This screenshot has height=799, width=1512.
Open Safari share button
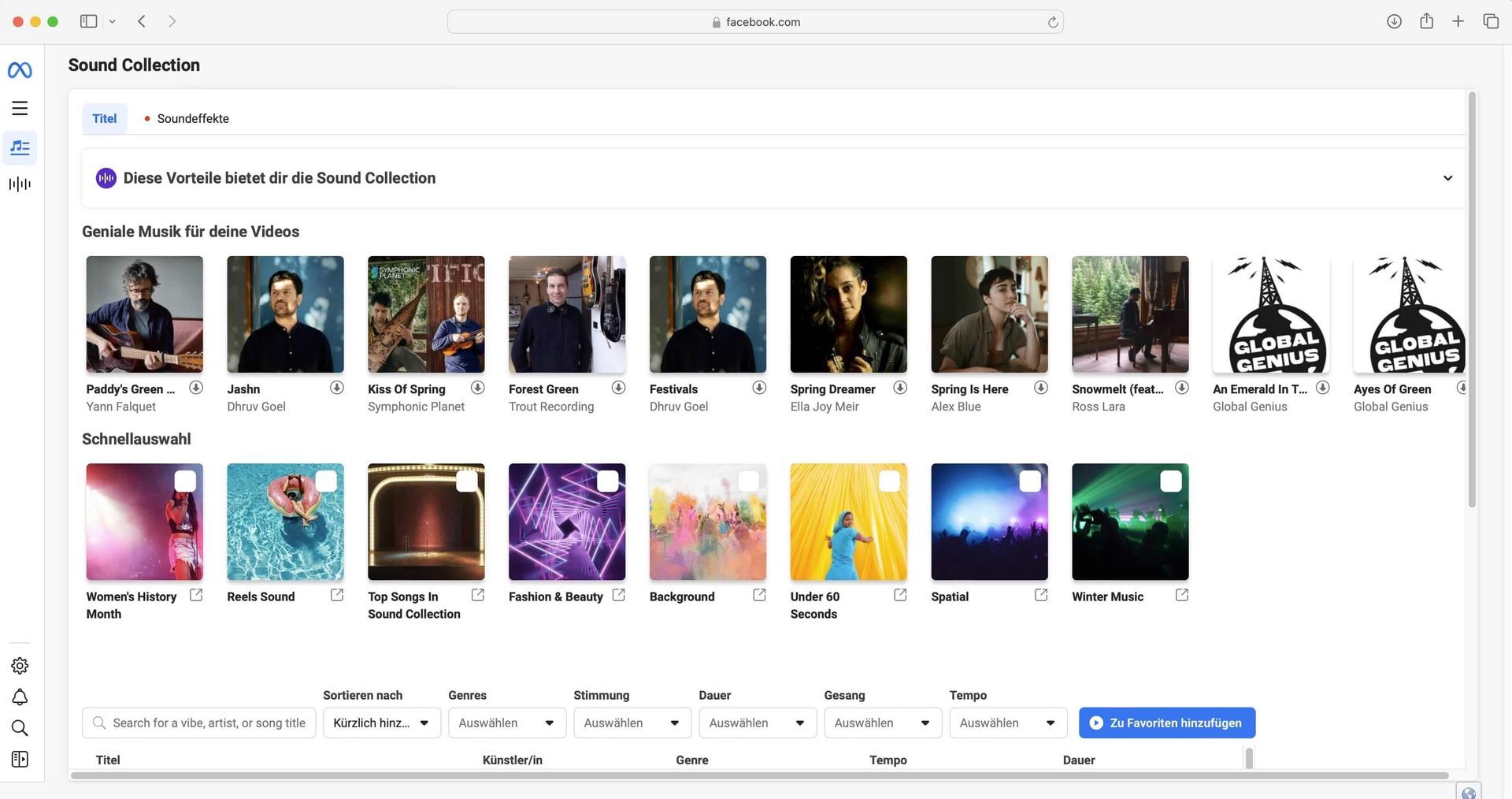tap(1426, 21)
